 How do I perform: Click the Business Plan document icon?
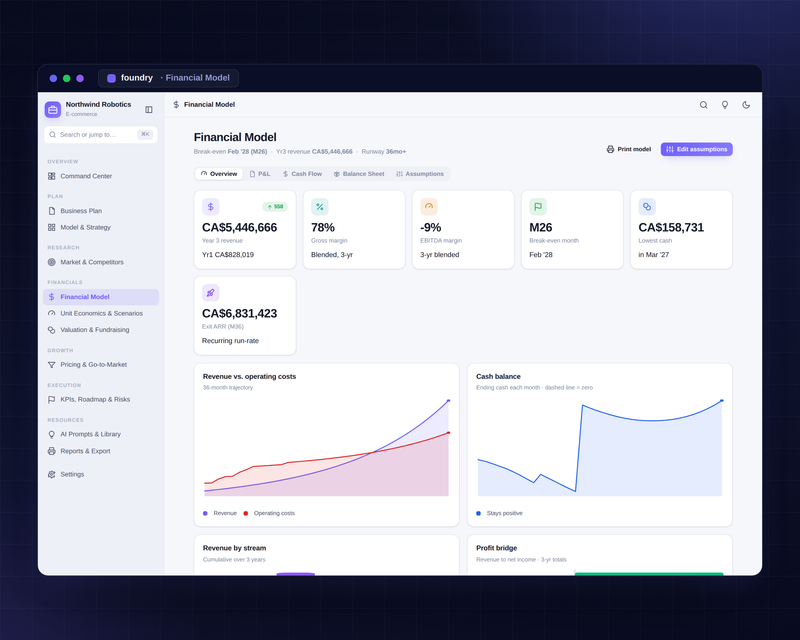(x=52, y=211)
